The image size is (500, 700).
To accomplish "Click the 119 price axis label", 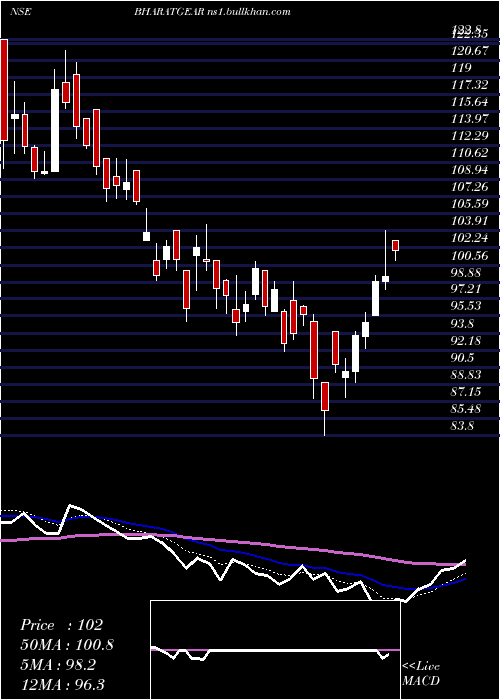I will pyautogui.click(x=461, y=68).
